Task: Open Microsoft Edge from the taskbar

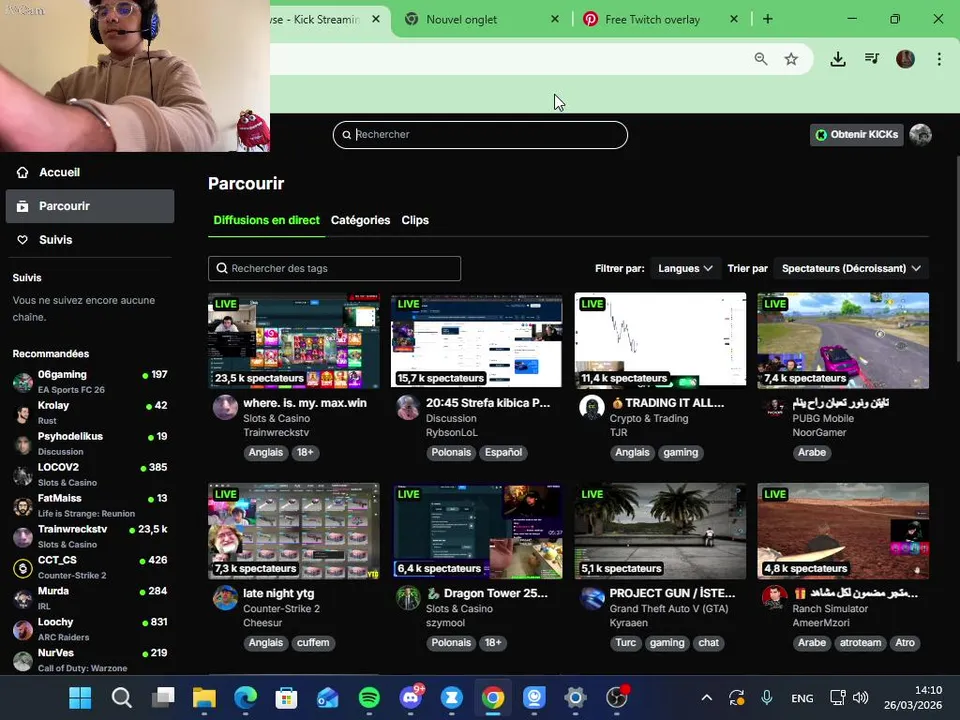Action: click(246, 697)
